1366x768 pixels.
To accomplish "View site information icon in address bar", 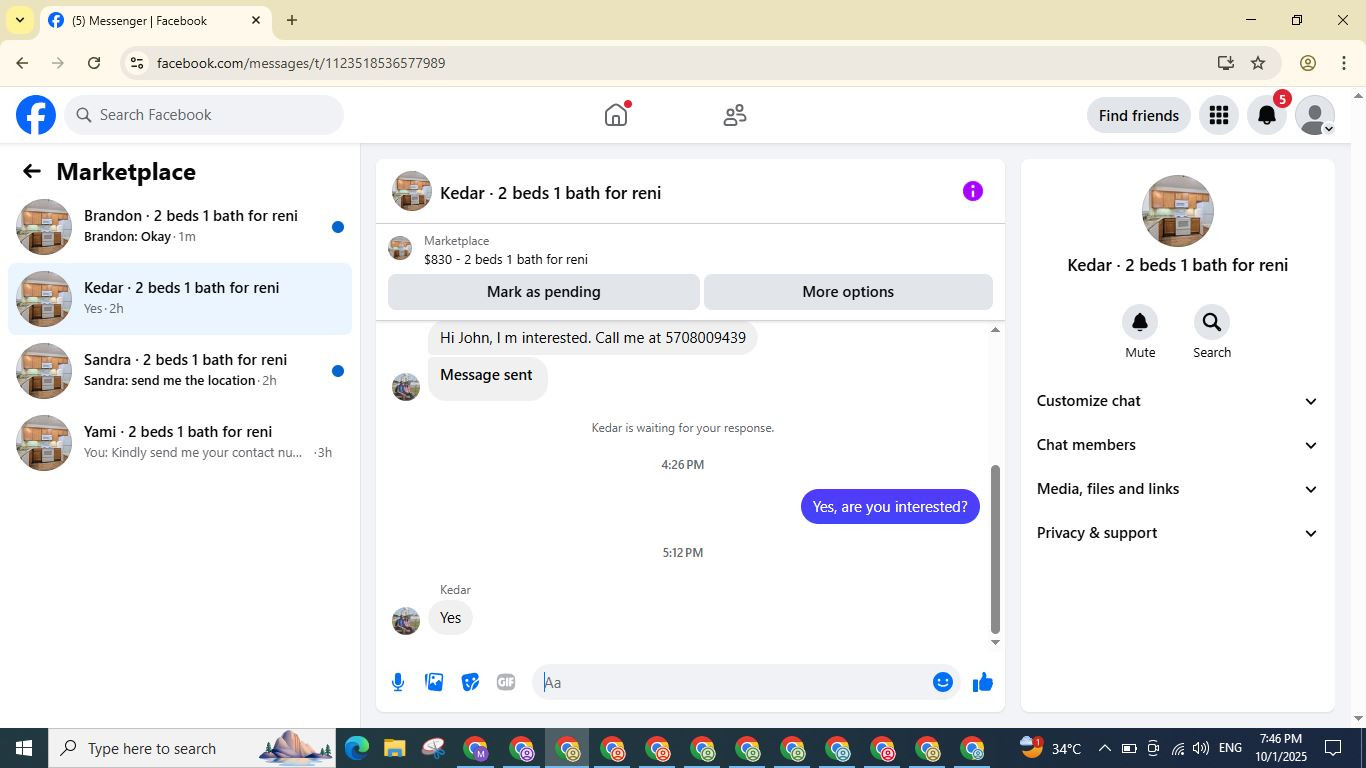I will [137, 63].
